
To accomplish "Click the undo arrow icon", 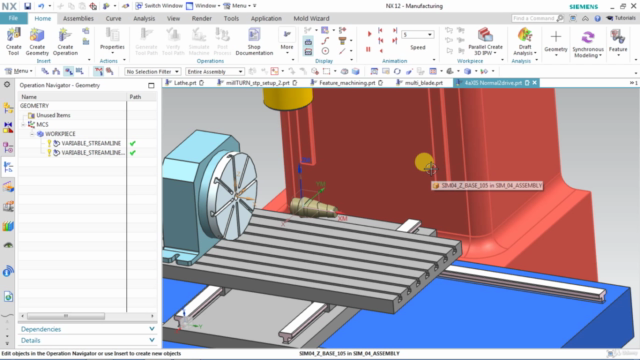I will (41, 6).
